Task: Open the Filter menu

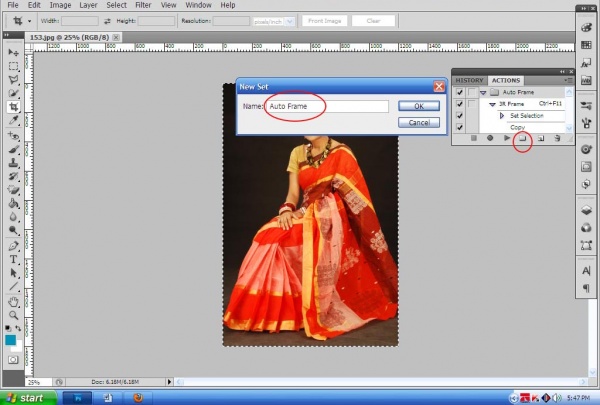Action: (143, 5)
